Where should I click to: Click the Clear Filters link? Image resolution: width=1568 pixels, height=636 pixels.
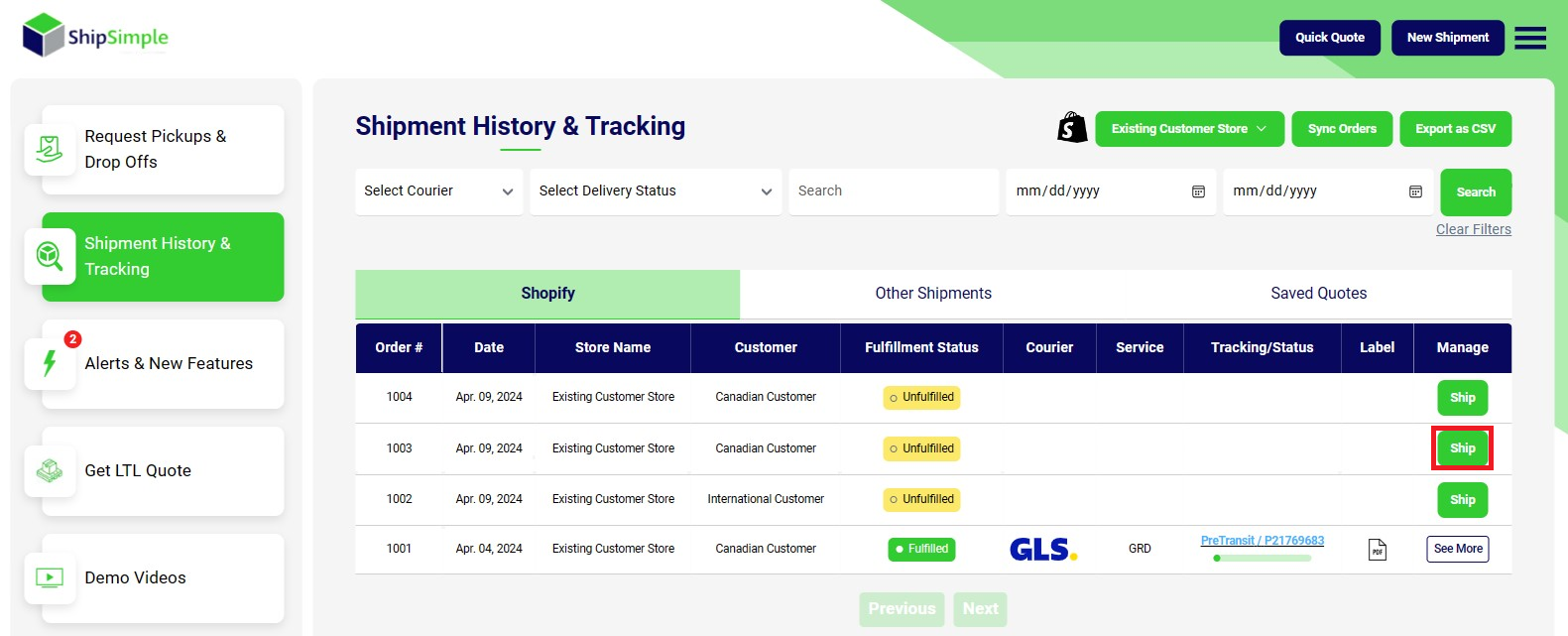click(x=1474, y=229)
